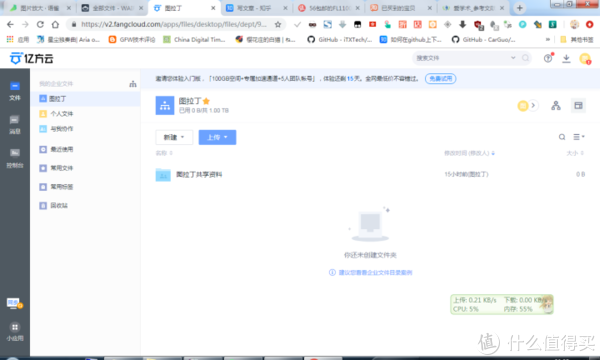Screen dimensions: 600x360
Task: Sort list by 大小 column header
Action: point(575,153)
